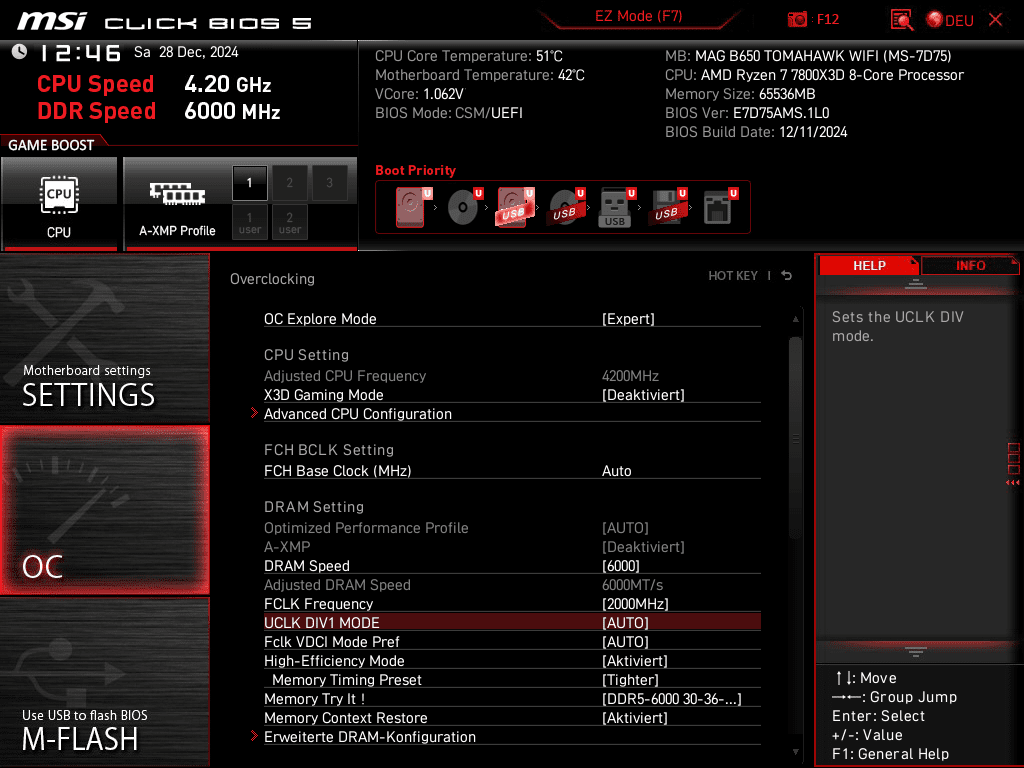Viewport: 1024px width, 768px height.
Task: Toggle High-Efficiency Mode [Aktiviert]
Action: 512,660
